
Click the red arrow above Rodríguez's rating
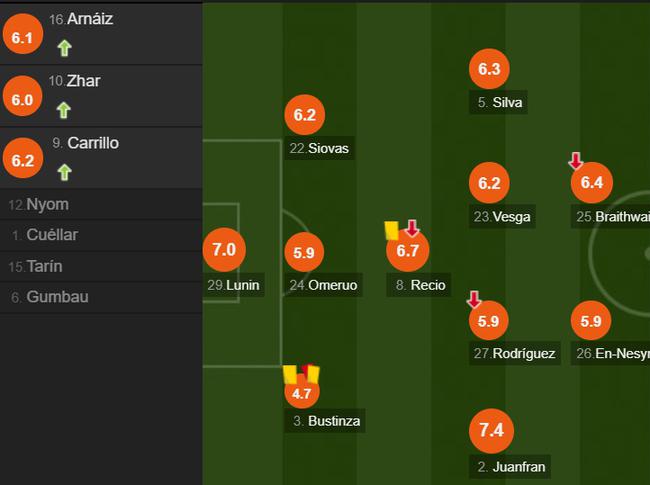click(x=474, y=299)
